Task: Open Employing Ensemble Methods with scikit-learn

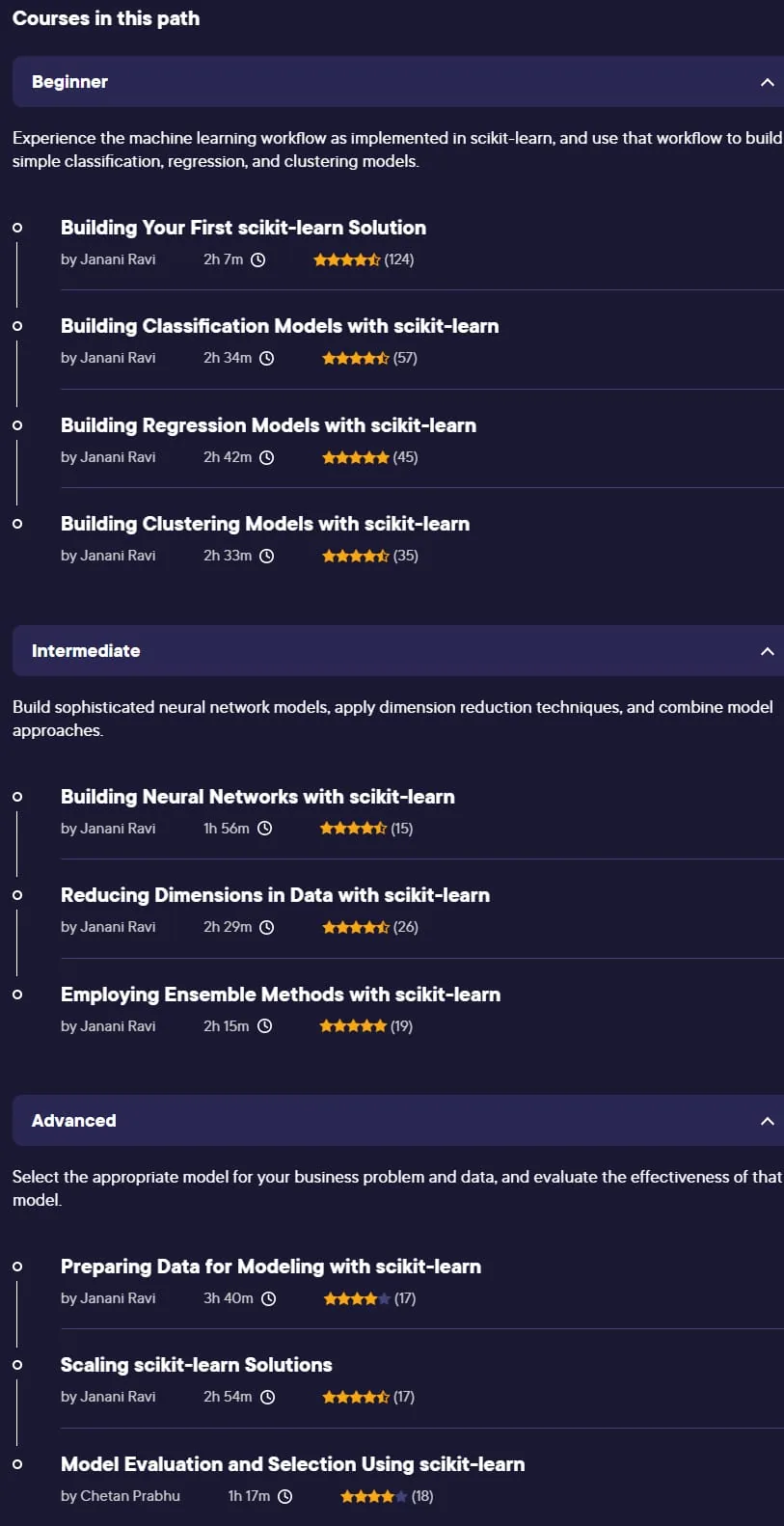Action: (x=281, y=995)
